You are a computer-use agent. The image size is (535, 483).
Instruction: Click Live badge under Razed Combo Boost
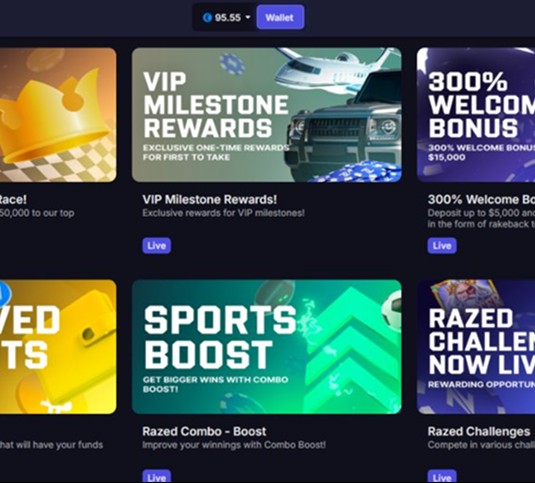click(x=157, y=477)
